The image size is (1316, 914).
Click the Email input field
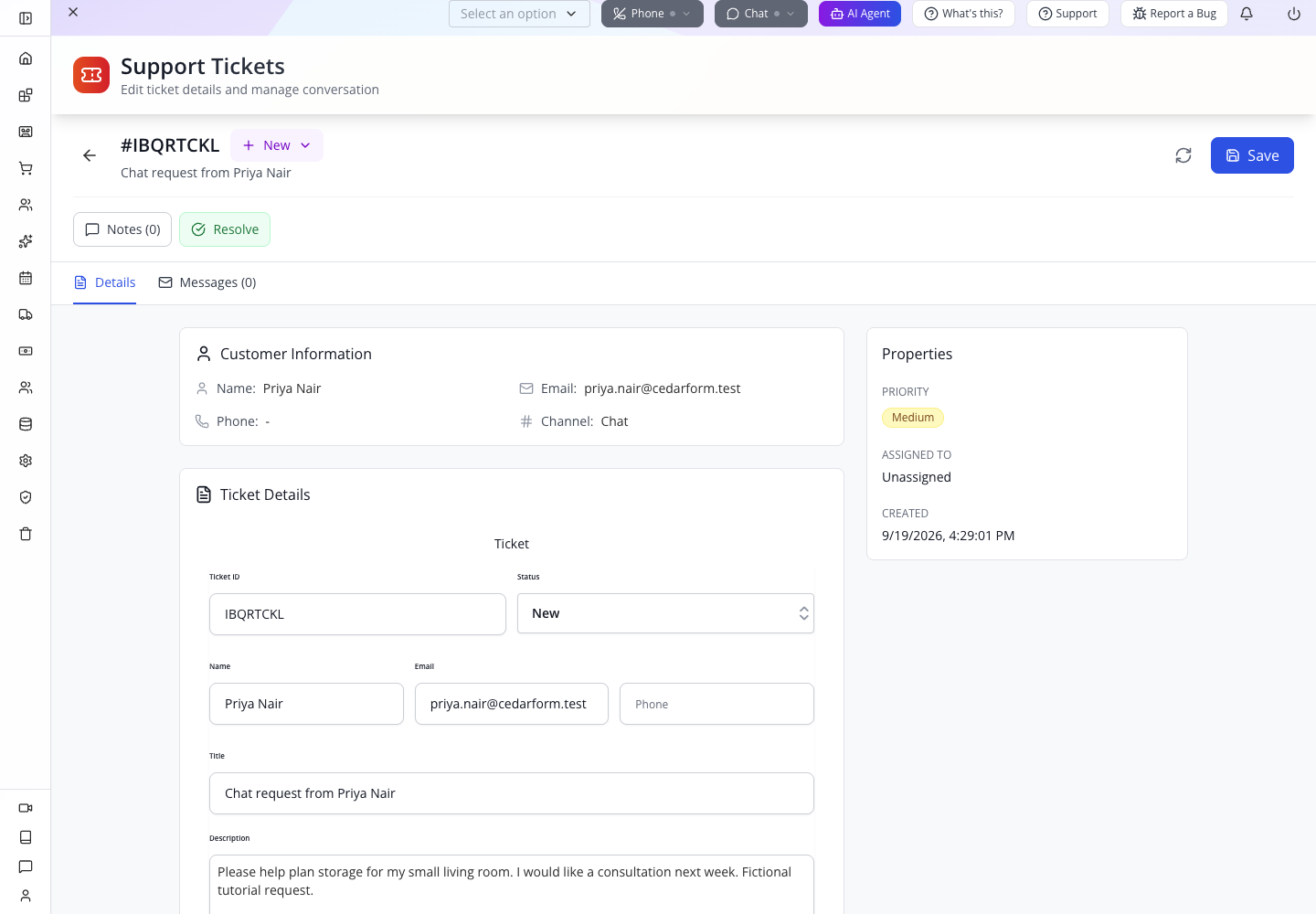512,704
